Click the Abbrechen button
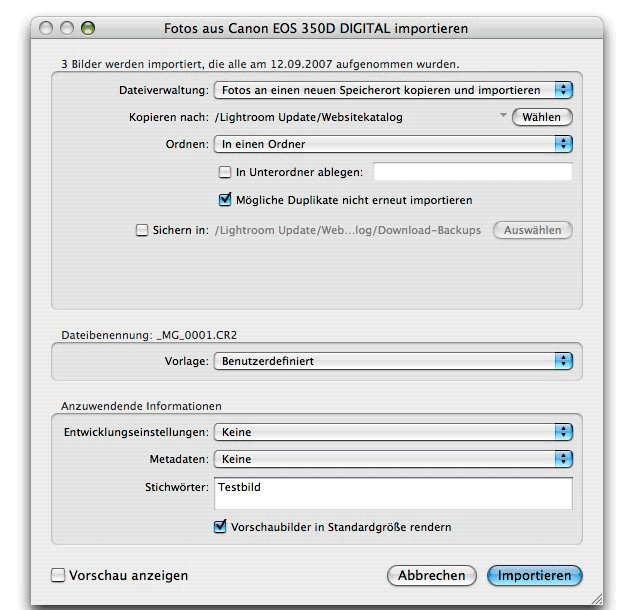Viewport: 627px width, 610px height. [x=431, y=575]
